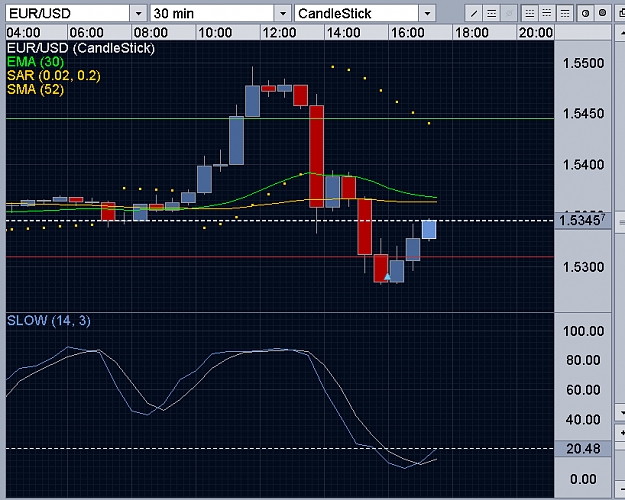Viewport: 625px width, 500px height.
Task: Click the EUR/USD symbol field
Action: coord(68,14)
